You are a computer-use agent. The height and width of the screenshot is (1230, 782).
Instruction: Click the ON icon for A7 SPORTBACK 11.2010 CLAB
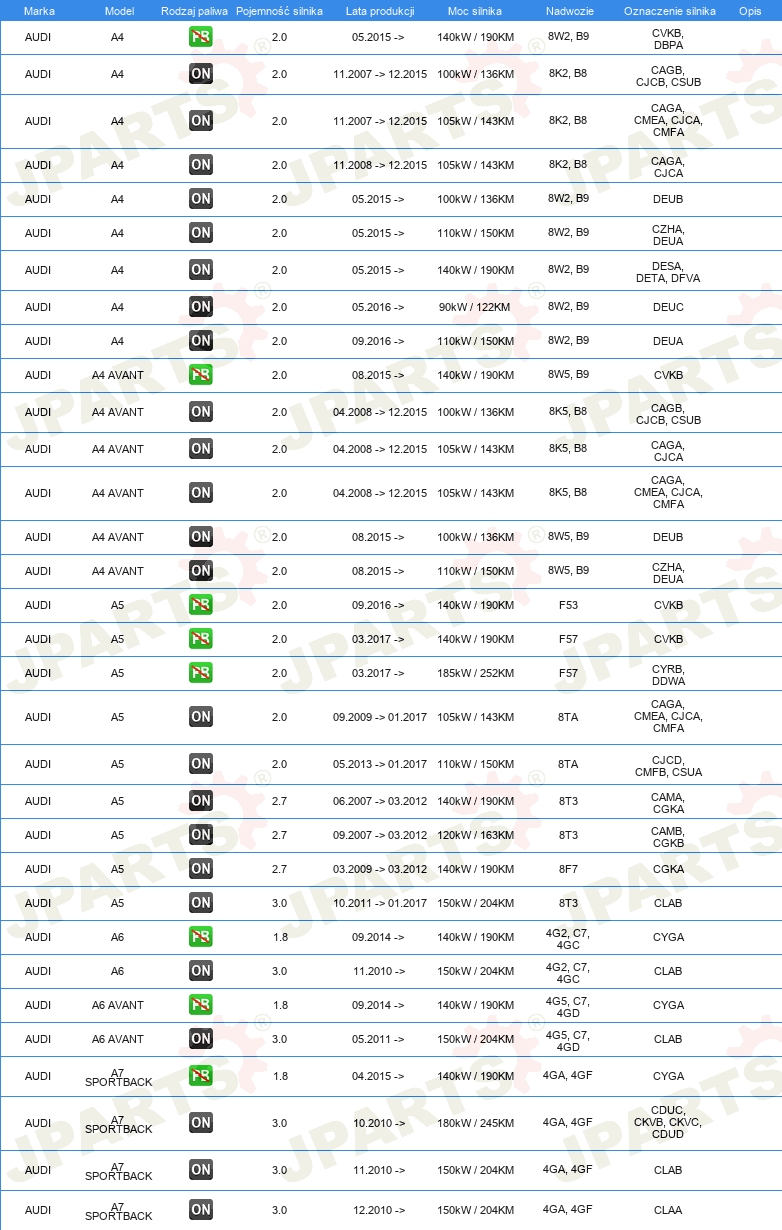(x=201, y=1170)
